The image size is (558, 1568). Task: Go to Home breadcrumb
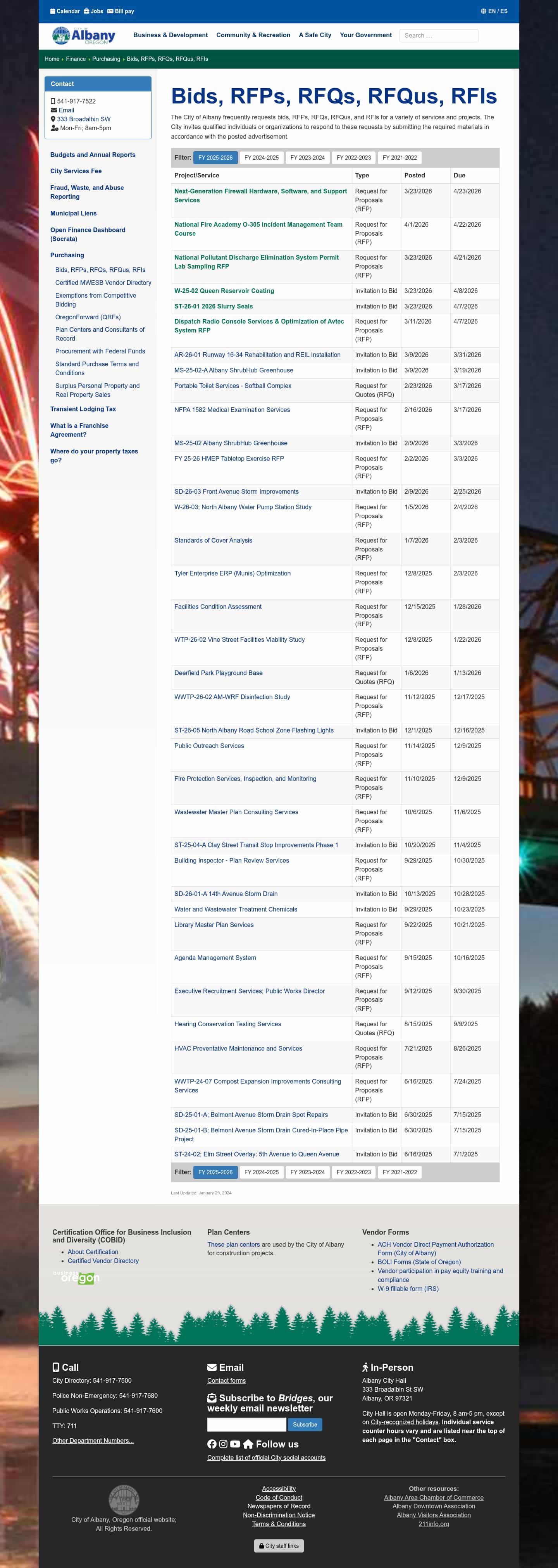[52, 59]
